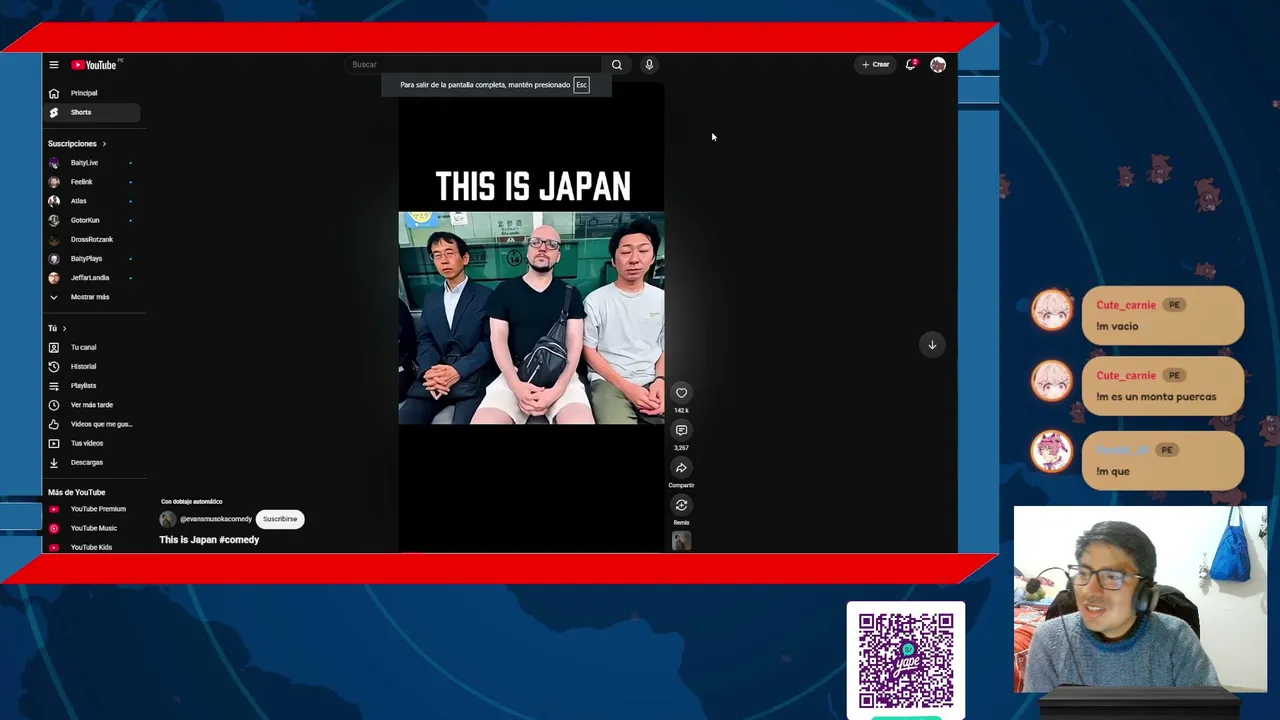Open Tu canal

tap(92, 347)
